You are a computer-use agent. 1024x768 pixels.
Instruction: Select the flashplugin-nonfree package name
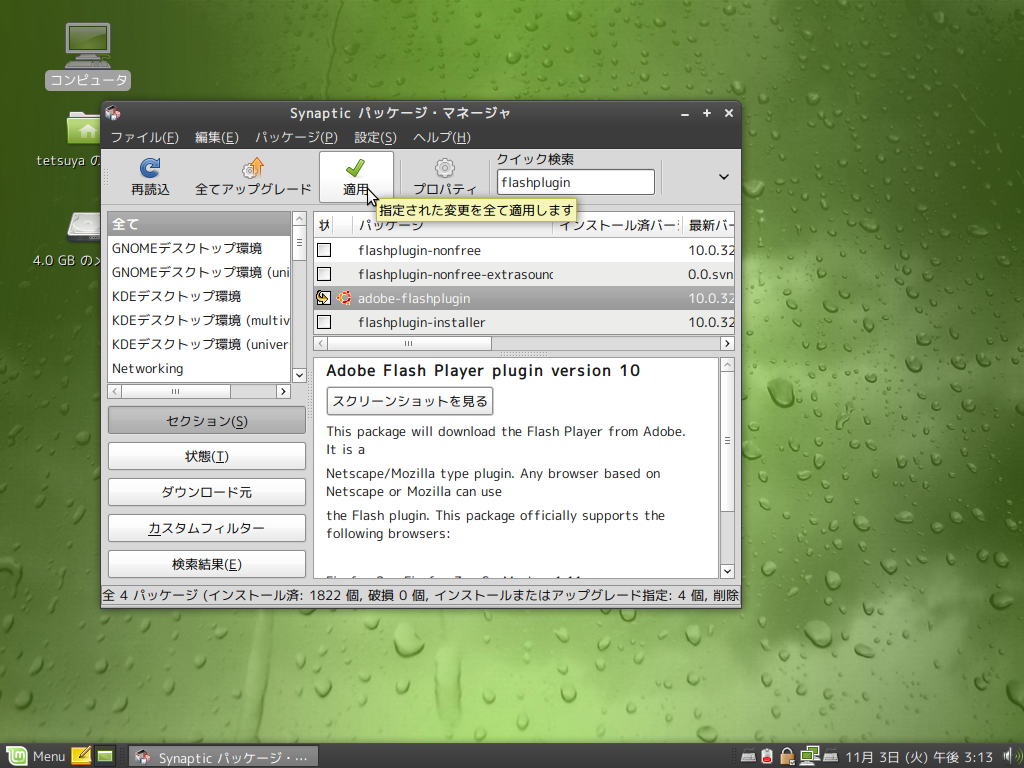click(419, 251)
